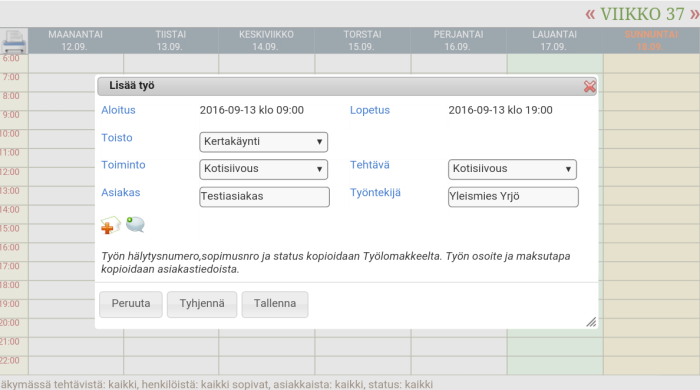
Task: Open the Toiminto dropdown (Kotisiivous)
Action: point(263,169)
